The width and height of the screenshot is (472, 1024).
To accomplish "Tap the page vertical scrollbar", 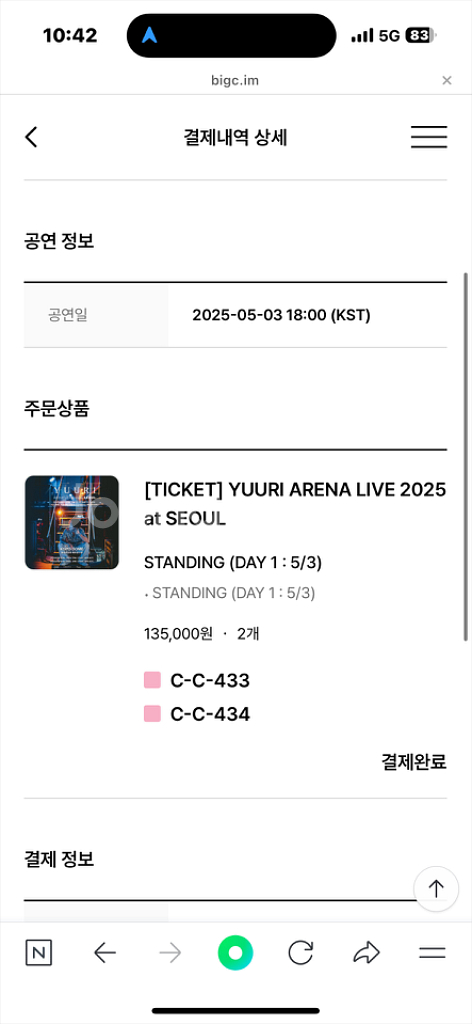I will click(x=465, y=456).
